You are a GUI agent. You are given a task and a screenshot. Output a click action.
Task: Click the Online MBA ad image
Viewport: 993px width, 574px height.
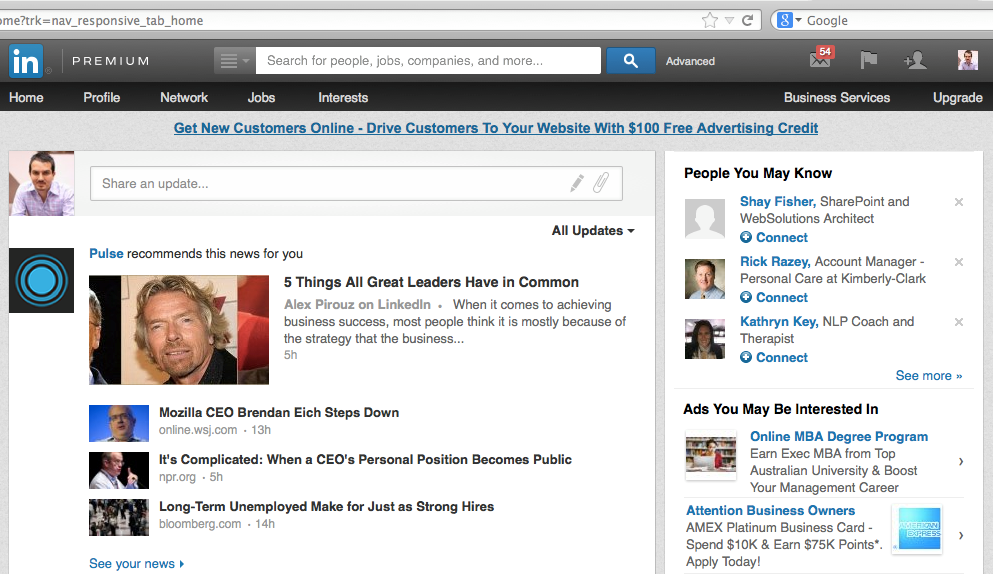(711, 455)
